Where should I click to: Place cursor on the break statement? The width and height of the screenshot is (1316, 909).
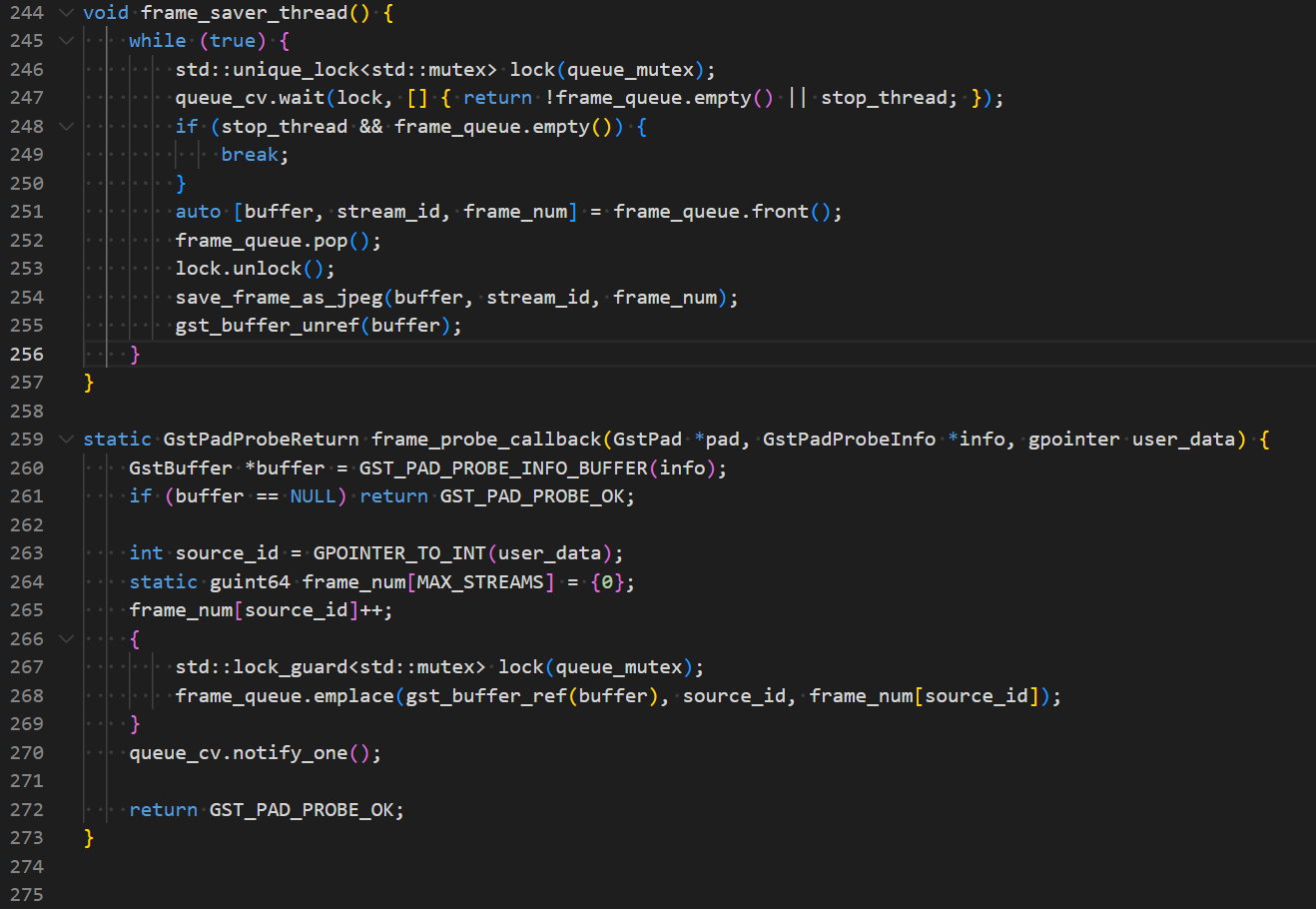click(x=250, y=155)
